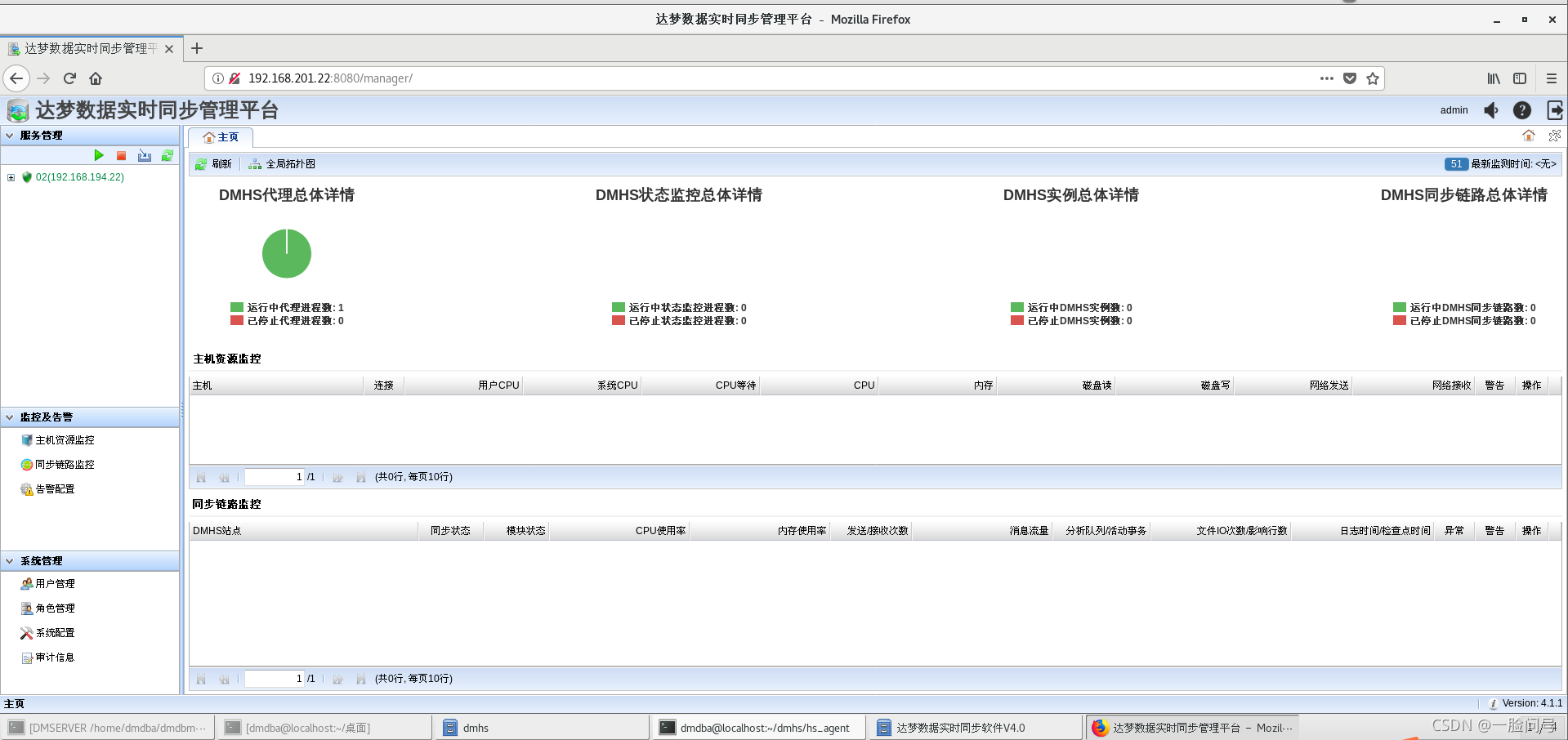Viewport: 1568px width, 740px height.
Task: Sort host table by 主机 column header
Action: (x=276, y=386)
